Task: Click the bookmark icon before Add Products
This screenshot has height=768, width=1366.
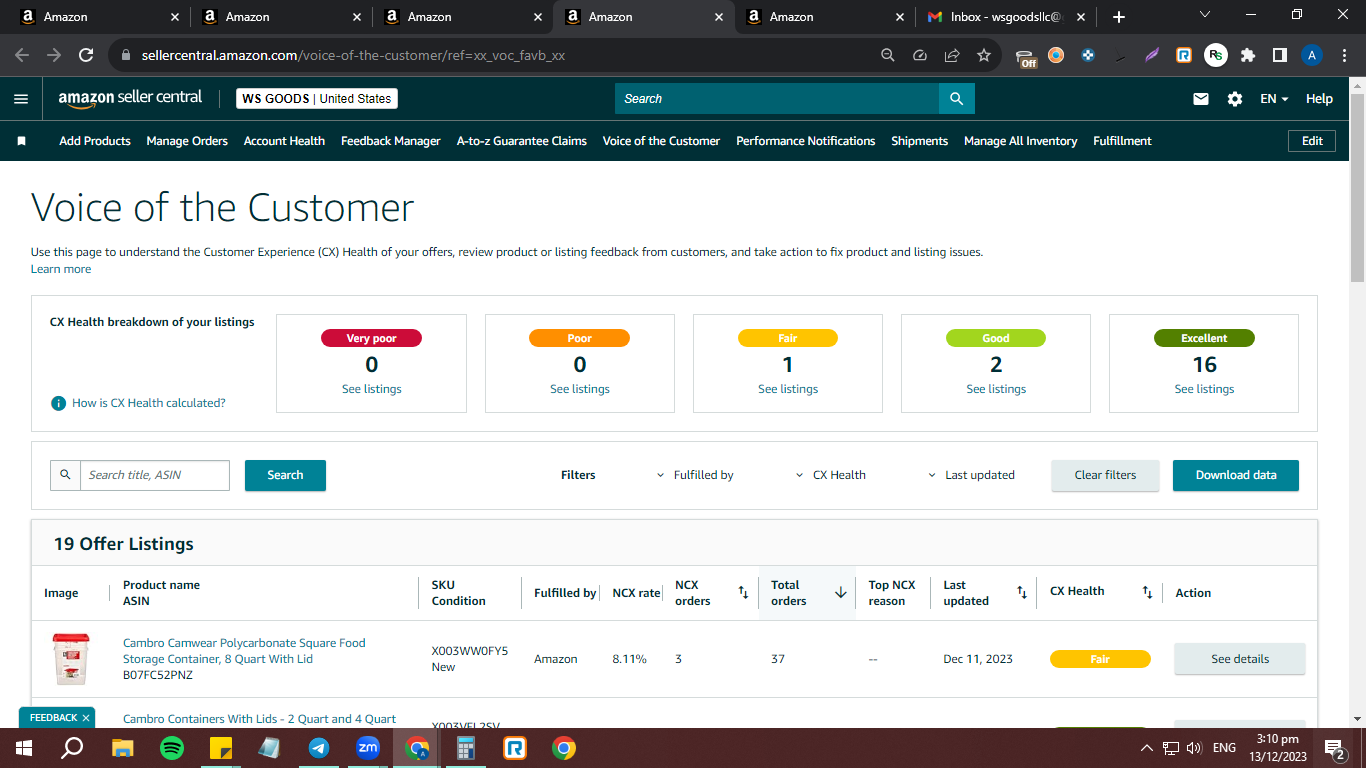Action: click(22, 141)
